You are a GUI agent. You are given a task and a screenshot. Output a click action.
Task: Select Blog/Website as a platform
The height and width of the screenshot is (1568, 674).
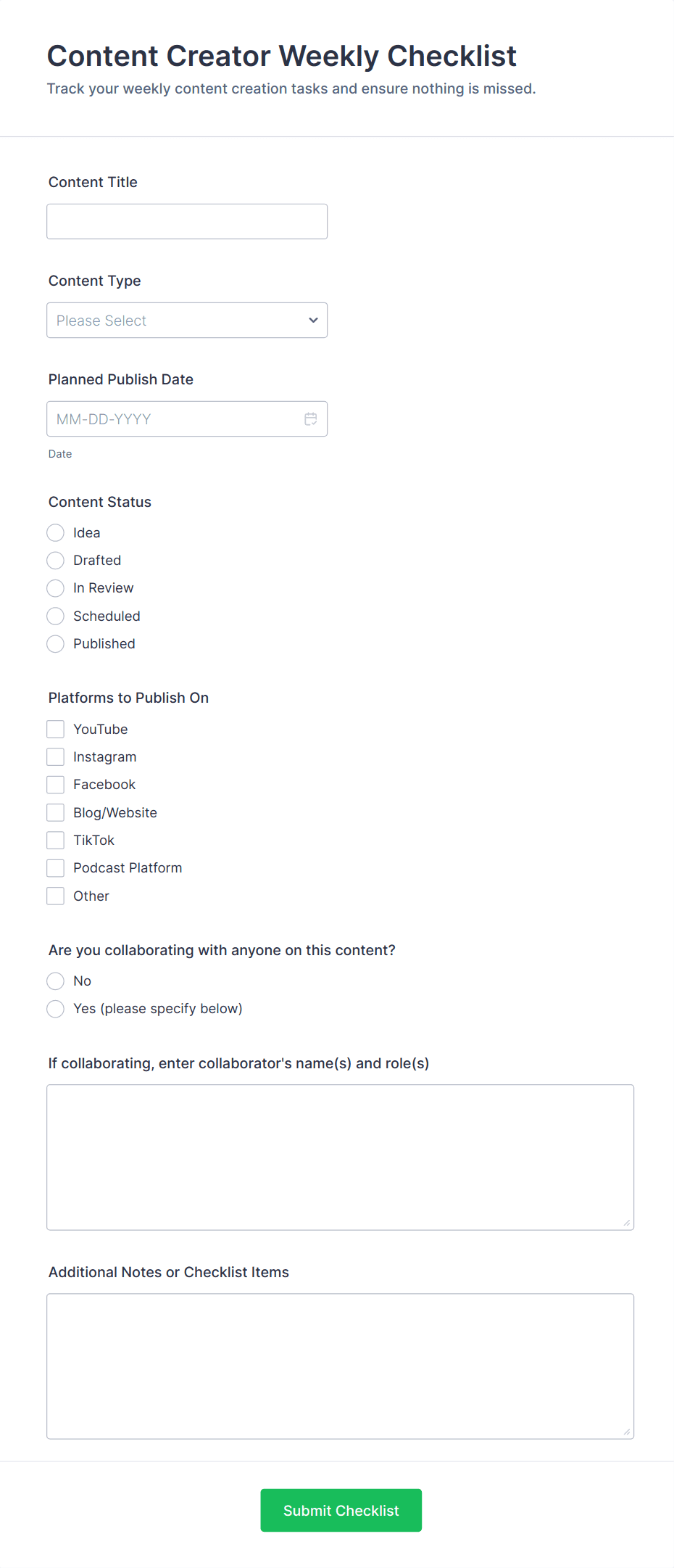click(x=56, y=813)
